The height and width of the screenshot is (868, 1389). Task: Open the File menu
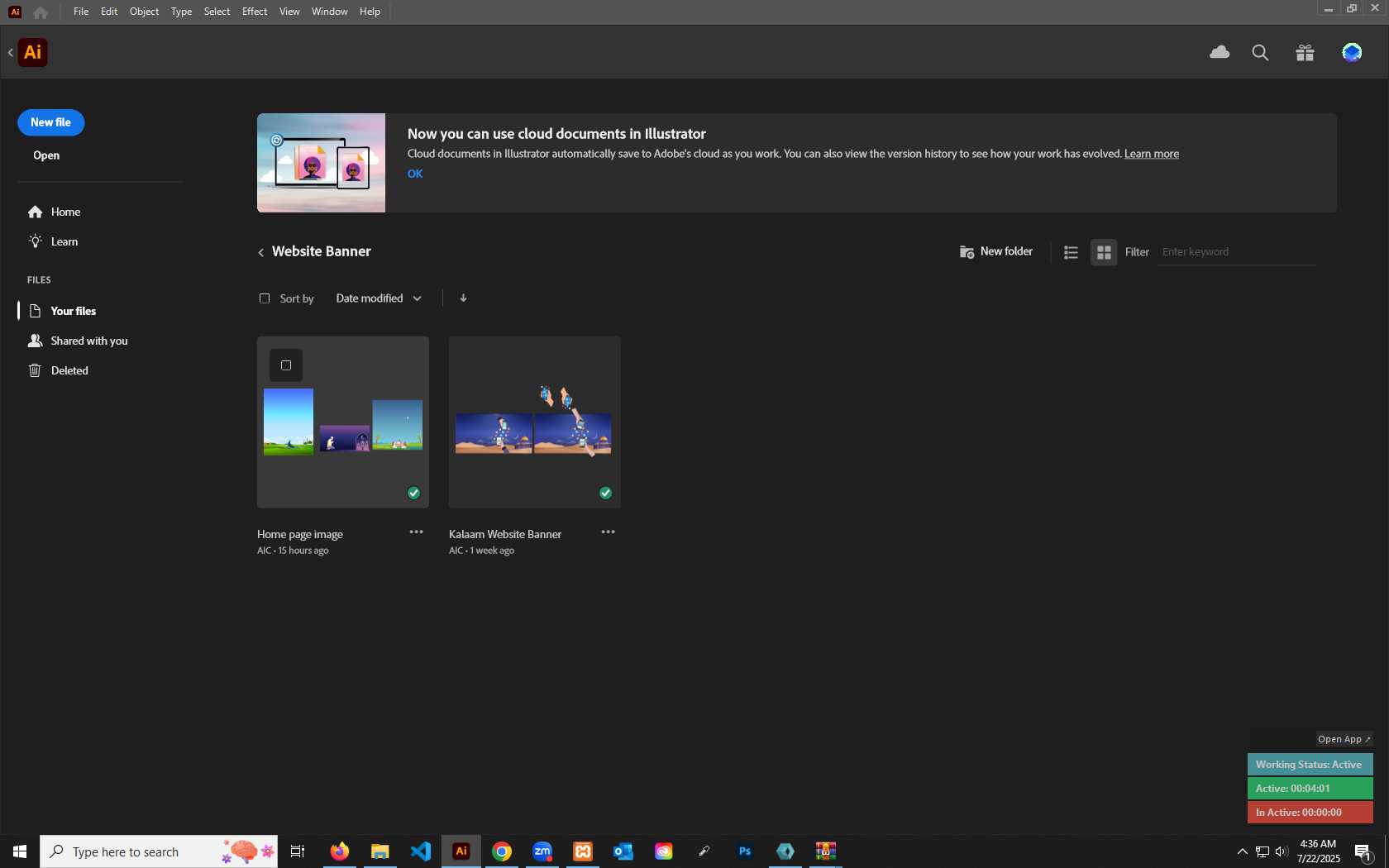(x=81, y=12)
